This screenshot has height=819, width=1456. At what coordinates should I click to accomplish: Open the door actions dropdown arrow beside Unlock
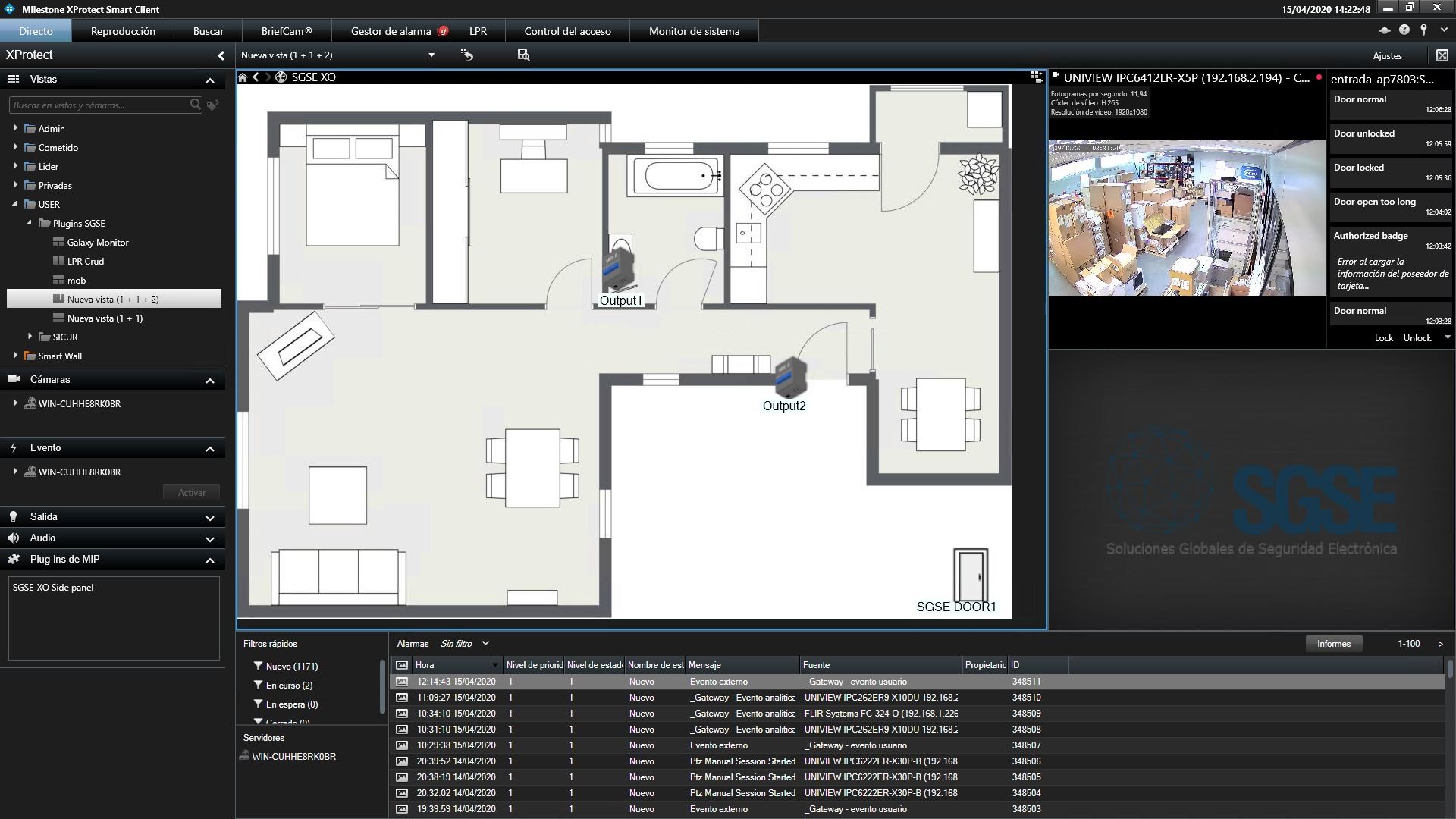(x=1447, y=337)
